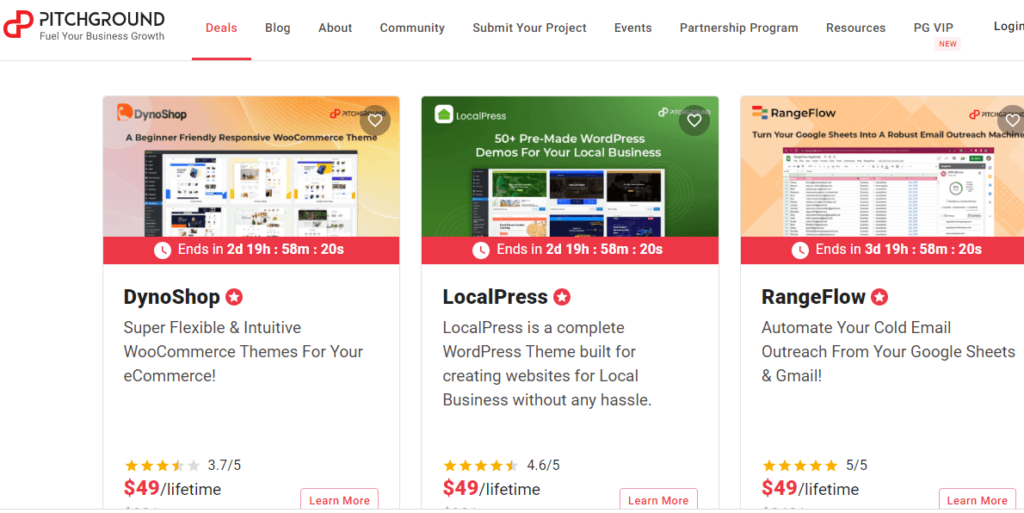The image size is (1024, 513).
Task: Click the PitchGround logo icon
Action: (x=18, y=25)
